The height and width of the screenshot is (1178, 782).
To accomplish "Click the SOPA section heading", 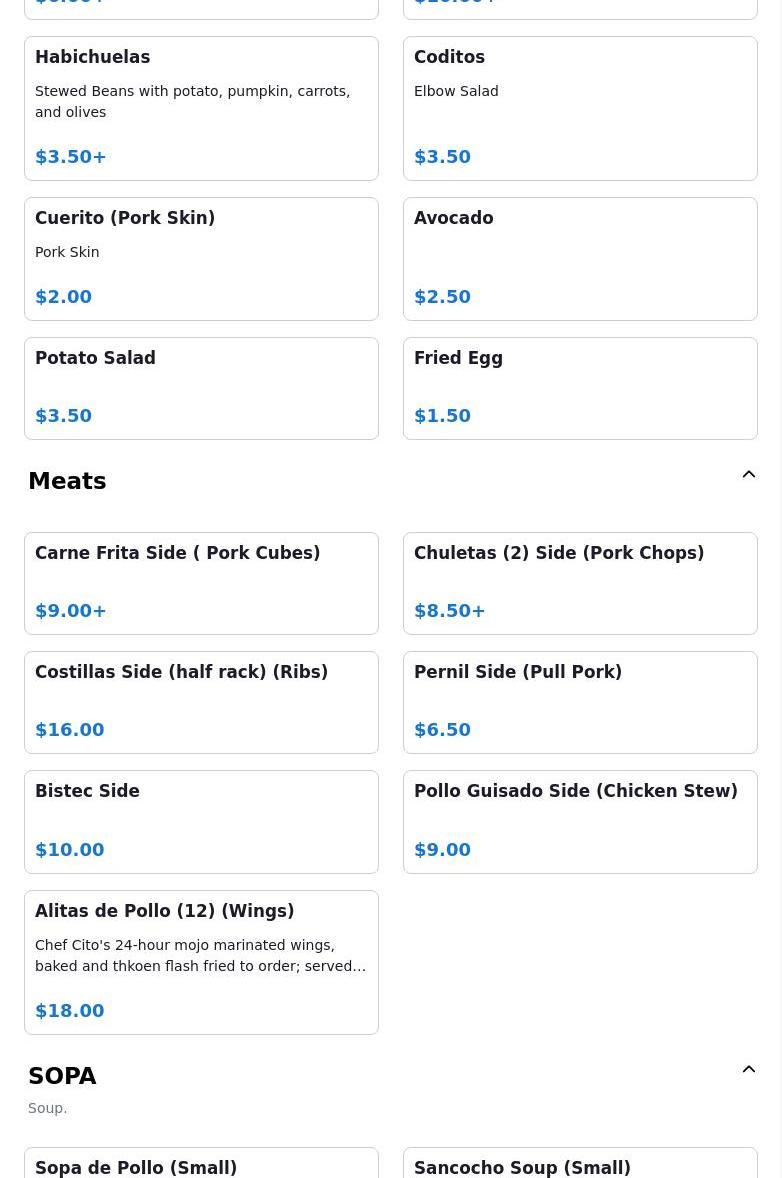I will click(x=62, y=1076).
